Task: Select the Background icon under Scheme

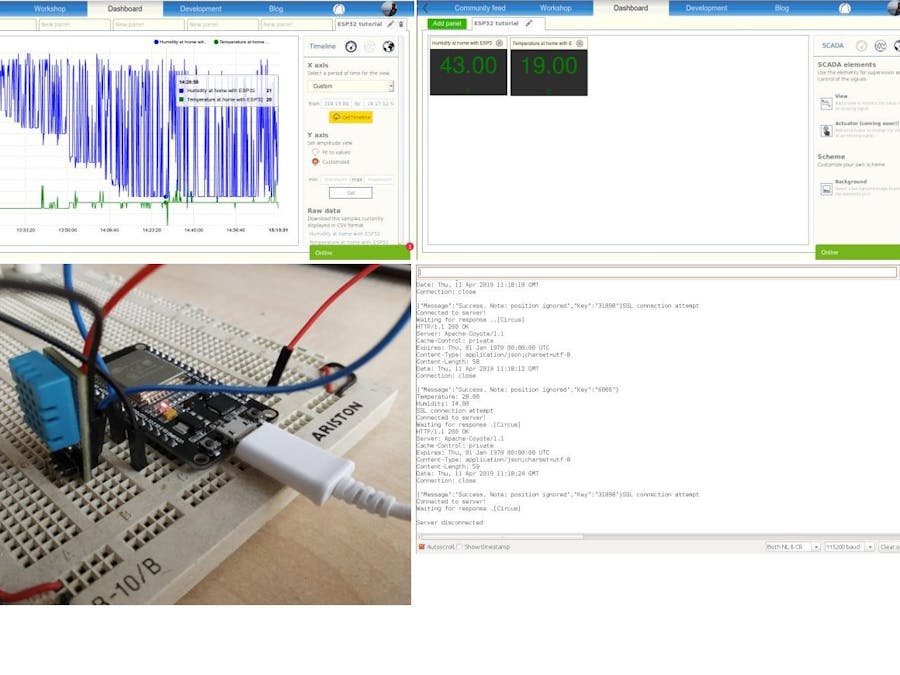Action: pos(825,186)
